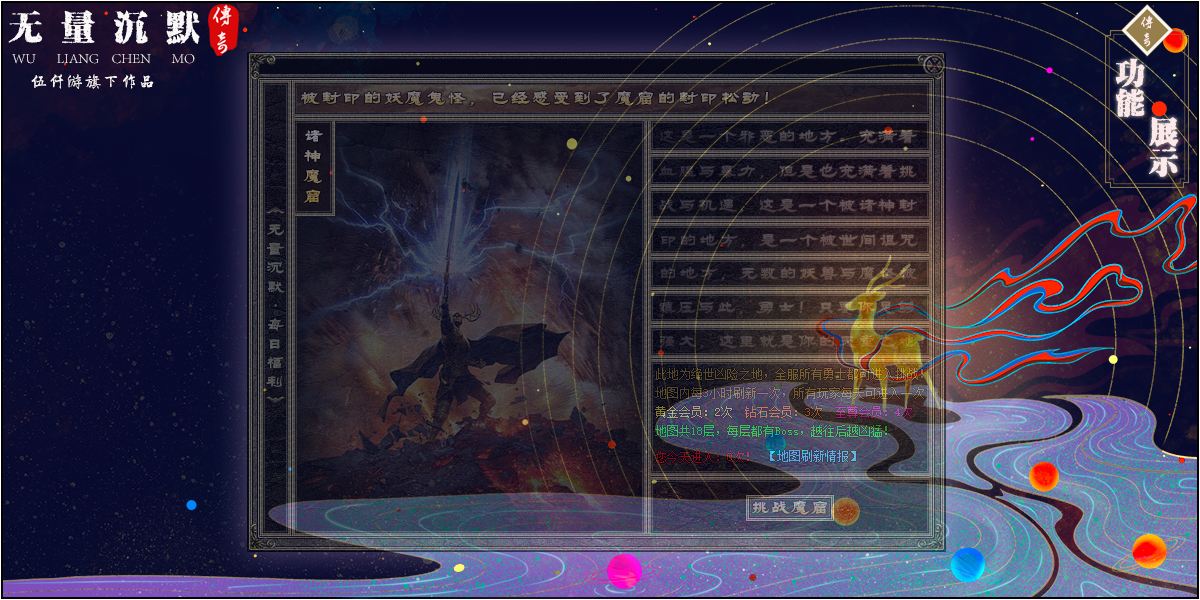The image size is (1200, 600).
Task: Click the blue orb near the bottom right
Action: pos(967,564)
